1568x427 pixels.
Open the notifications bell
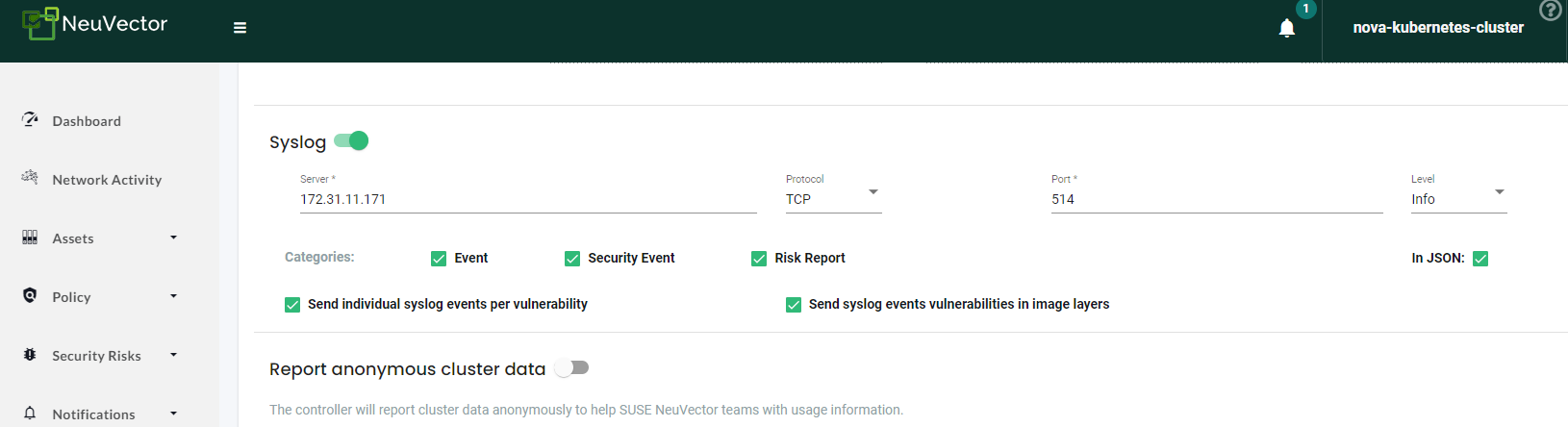1287,28
